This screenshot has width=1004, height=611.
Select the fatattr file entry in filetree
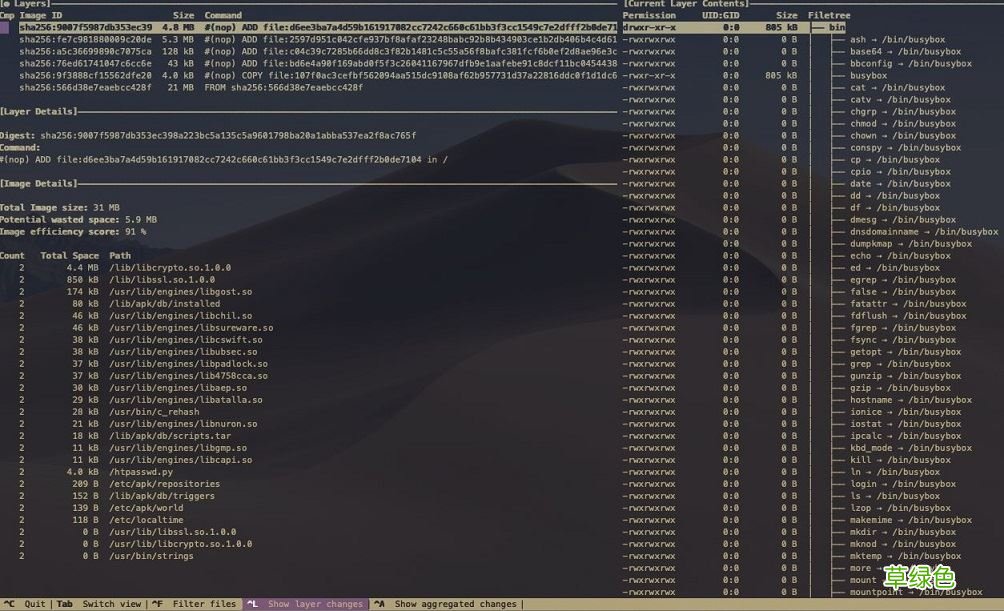[x=908, y=304]
